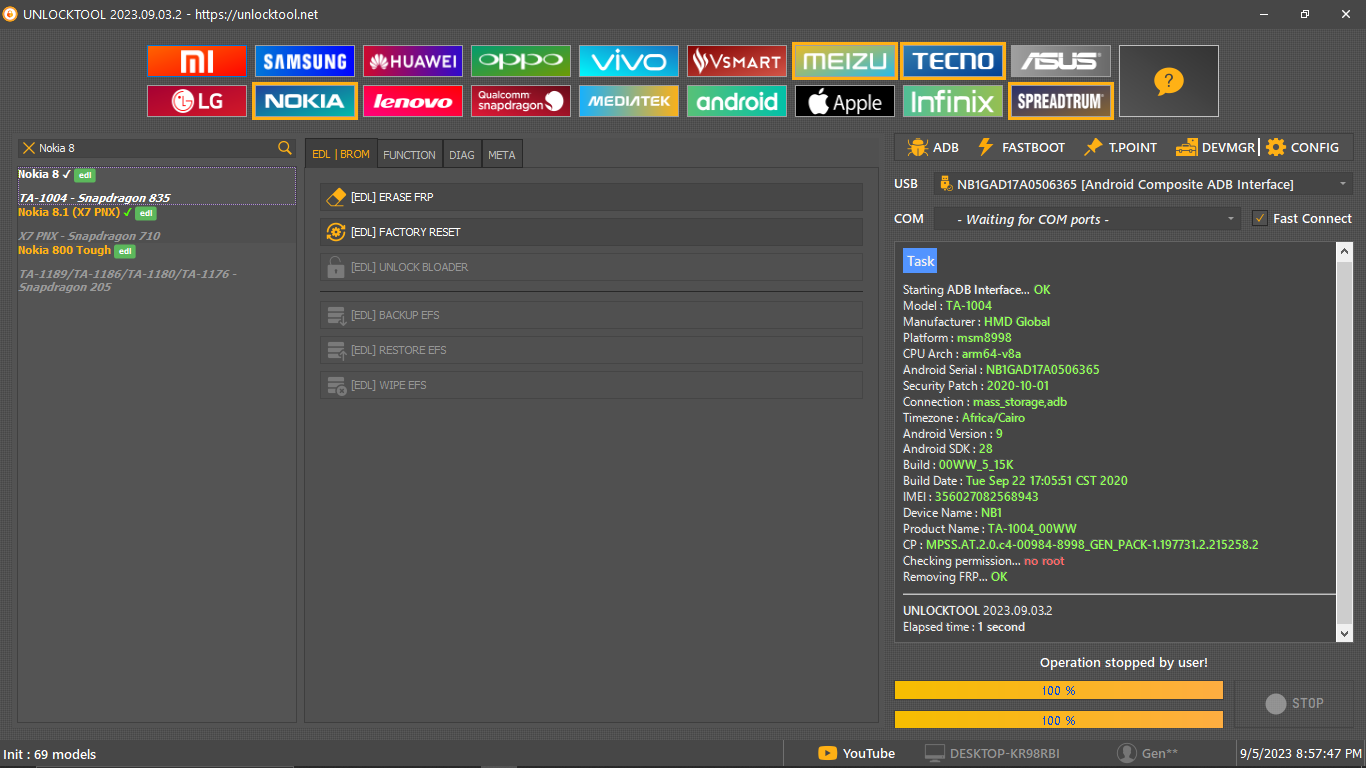Select the Vivo brand logo
This screenshot has height=768, width=1366.
(x=628, y=61)
